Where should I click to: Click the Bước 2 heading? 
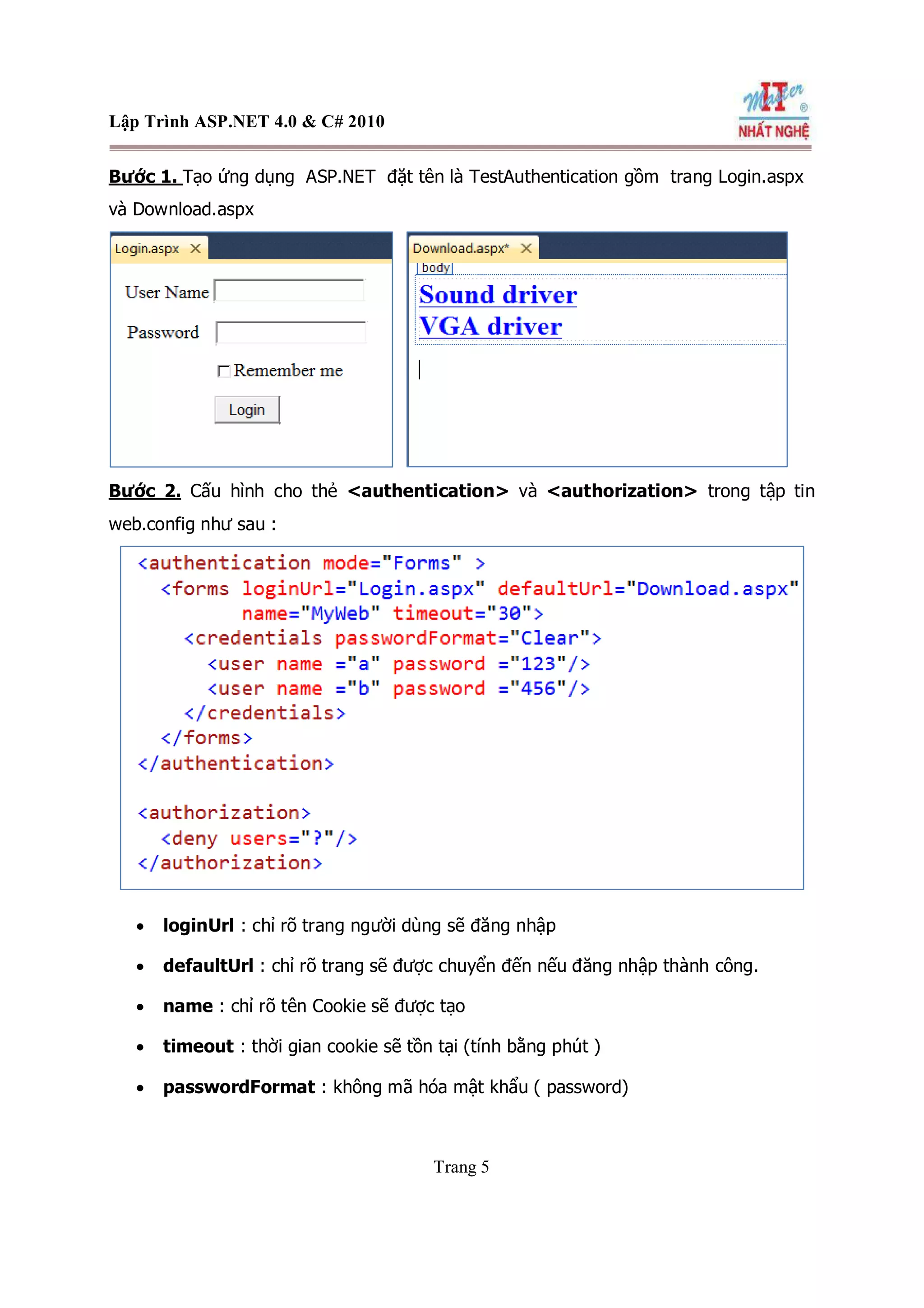pos(145,491)
